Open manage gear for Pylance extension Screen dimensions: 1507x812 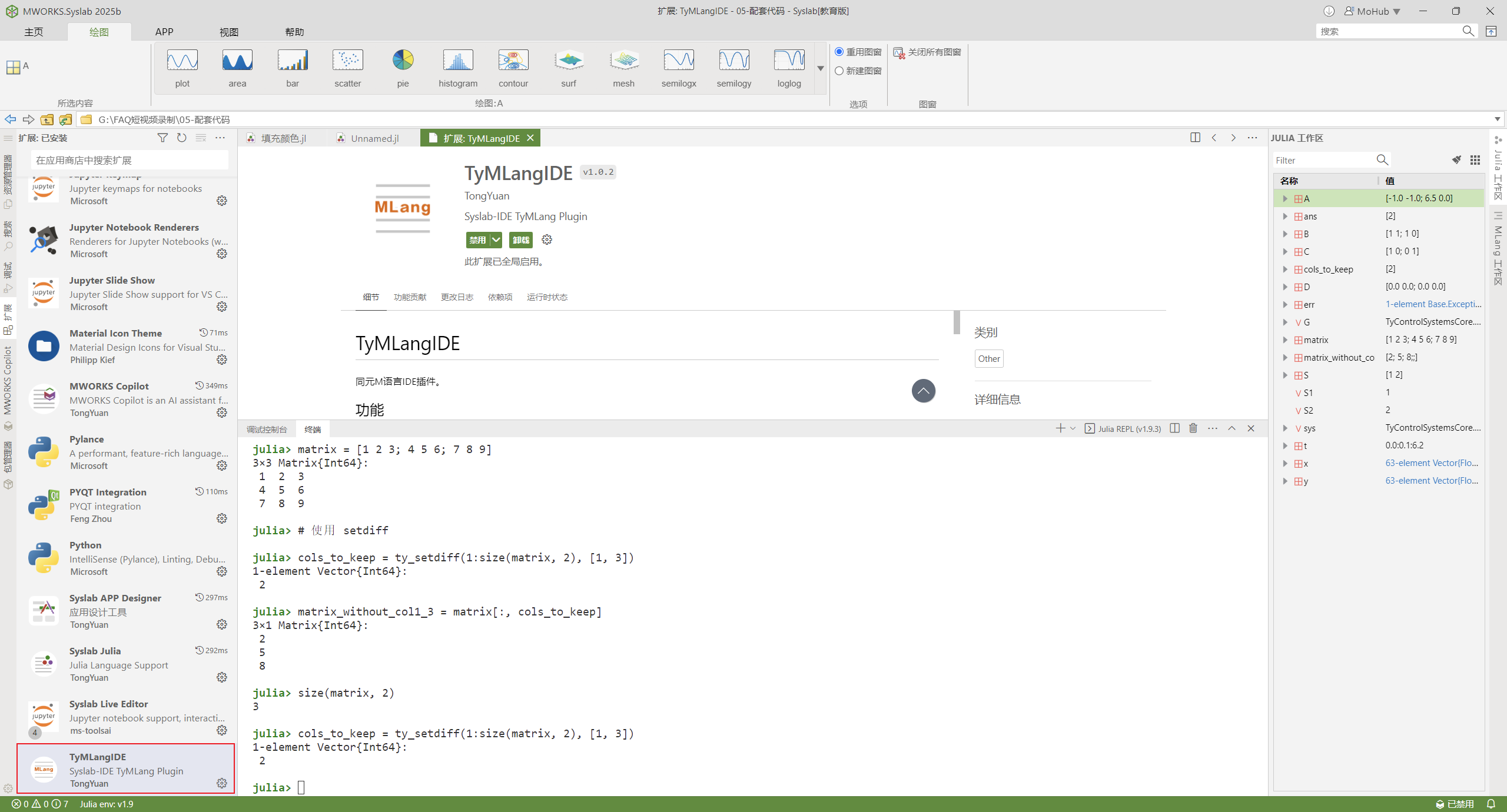[222, 465]
